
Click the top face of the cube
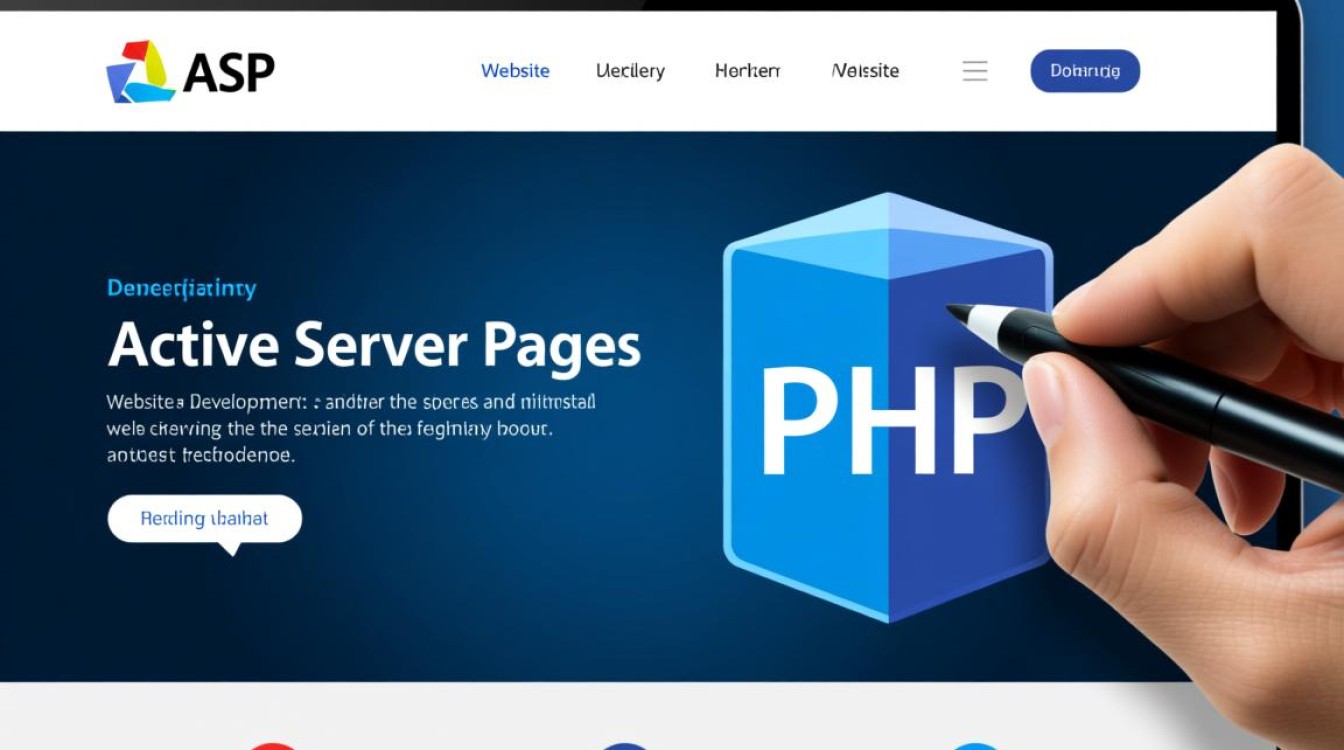(887, 236)
